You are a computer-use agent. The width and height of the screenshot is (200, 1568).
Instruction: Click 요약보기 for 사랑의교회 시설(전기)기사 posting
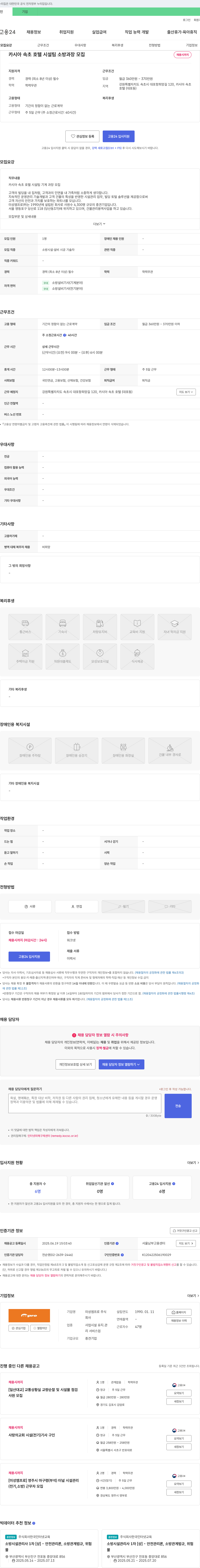[179, 1438]
